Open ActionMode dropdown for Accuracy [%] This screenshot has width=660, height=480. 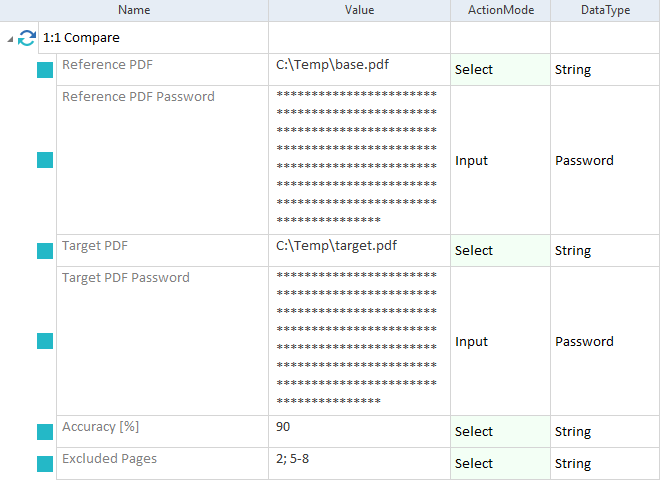tap(500, 432)
